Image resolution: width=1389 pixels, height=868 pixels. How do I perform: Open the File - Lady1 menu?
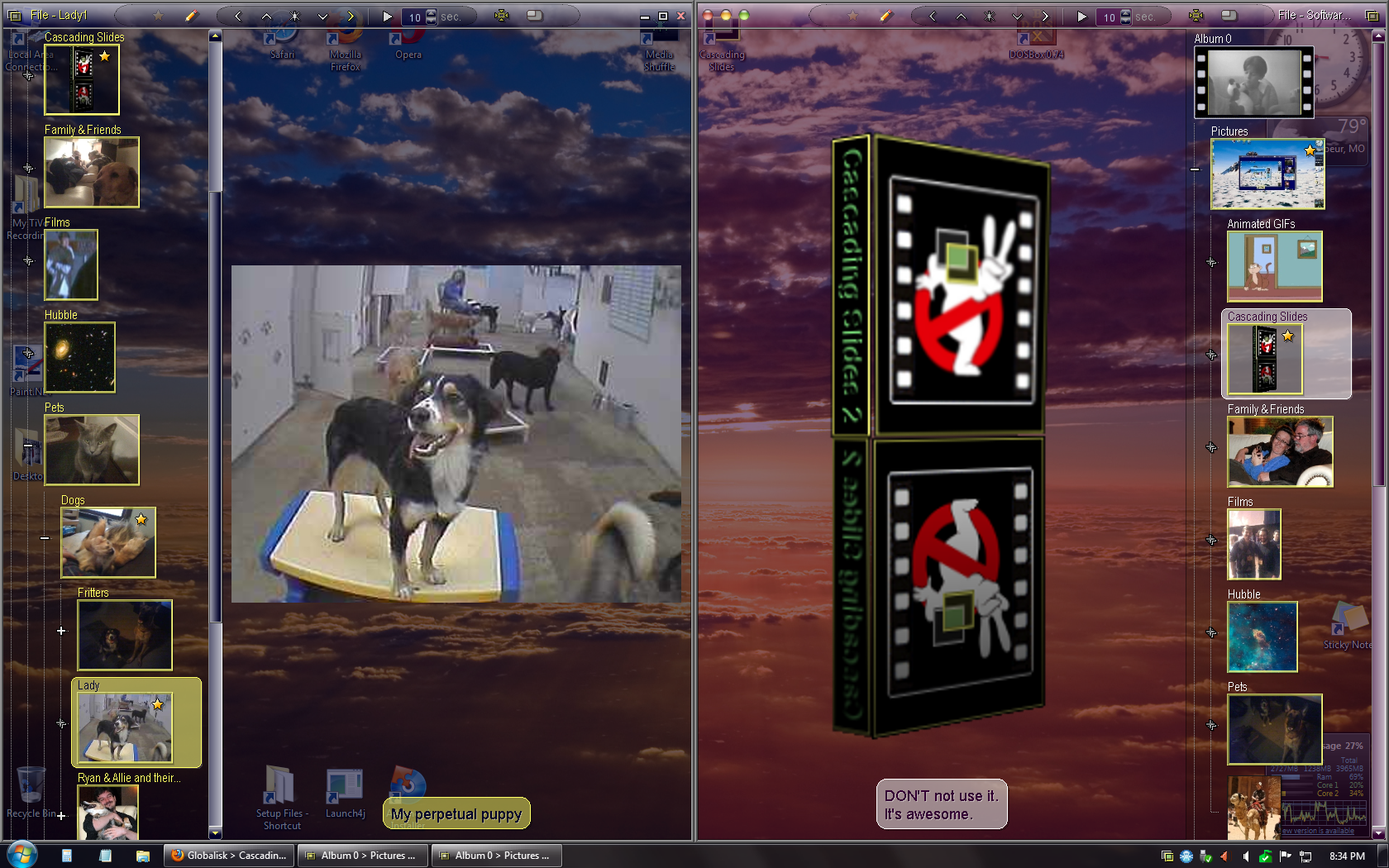(x=59, y=15)
